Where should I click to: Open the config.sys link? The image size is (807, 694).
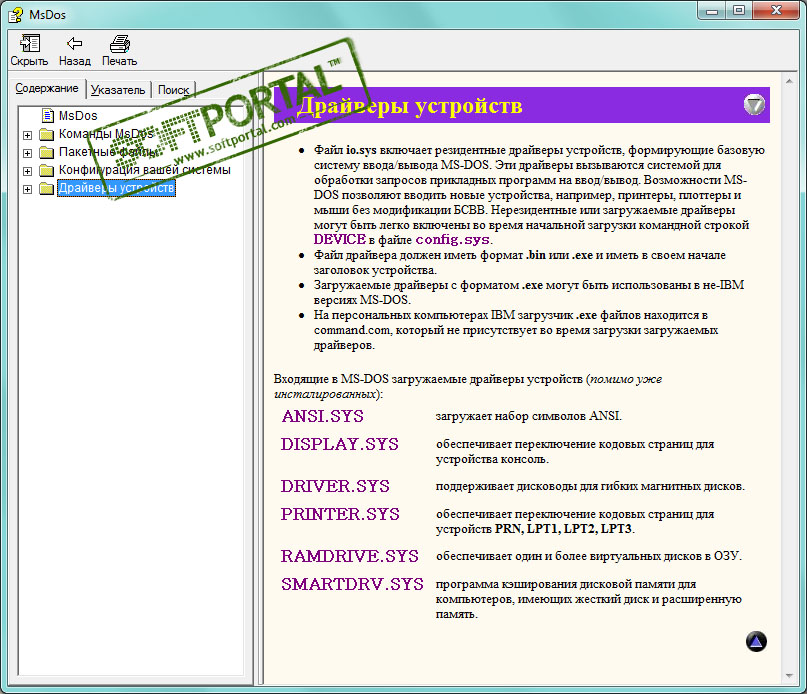point(452,240)
